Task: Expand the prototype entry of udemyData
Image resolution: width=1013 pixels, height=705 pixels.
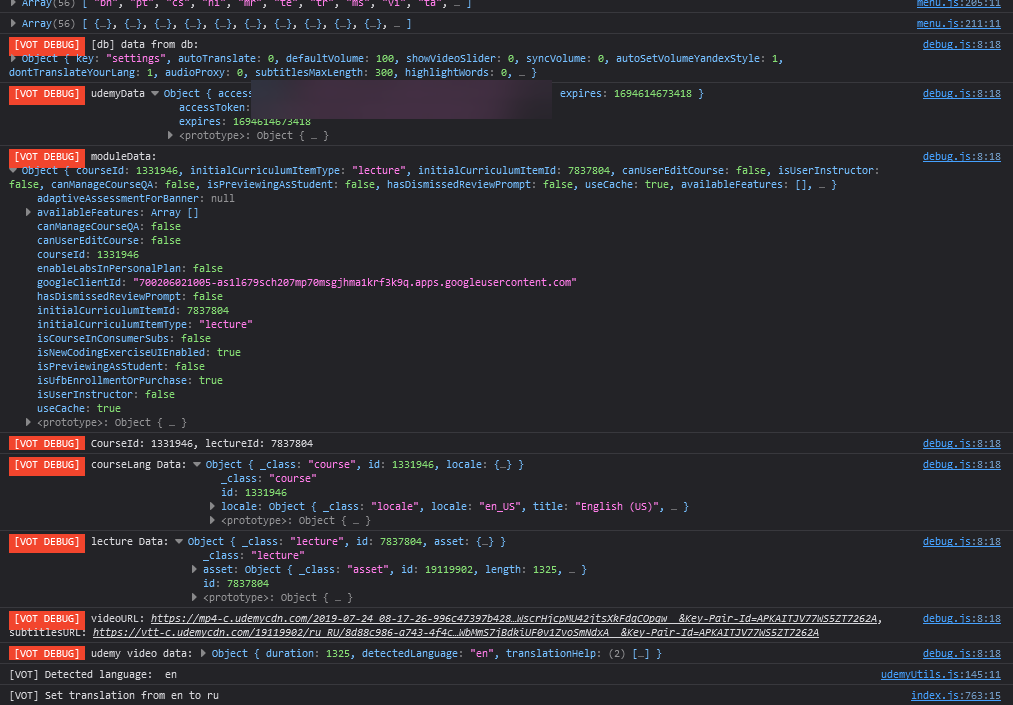Action: click(x=170, y=135)
